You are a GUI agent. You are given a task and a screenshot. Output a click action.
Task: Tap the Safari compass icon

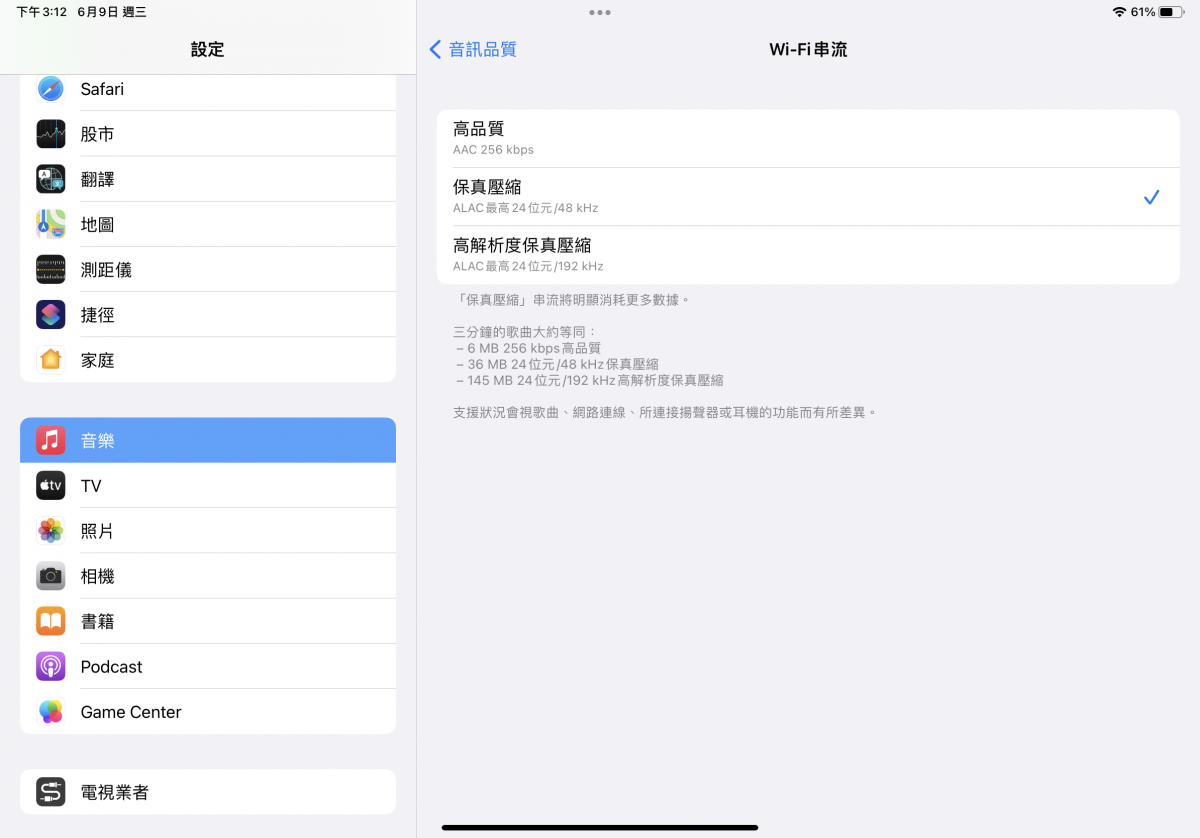(51, 89)
